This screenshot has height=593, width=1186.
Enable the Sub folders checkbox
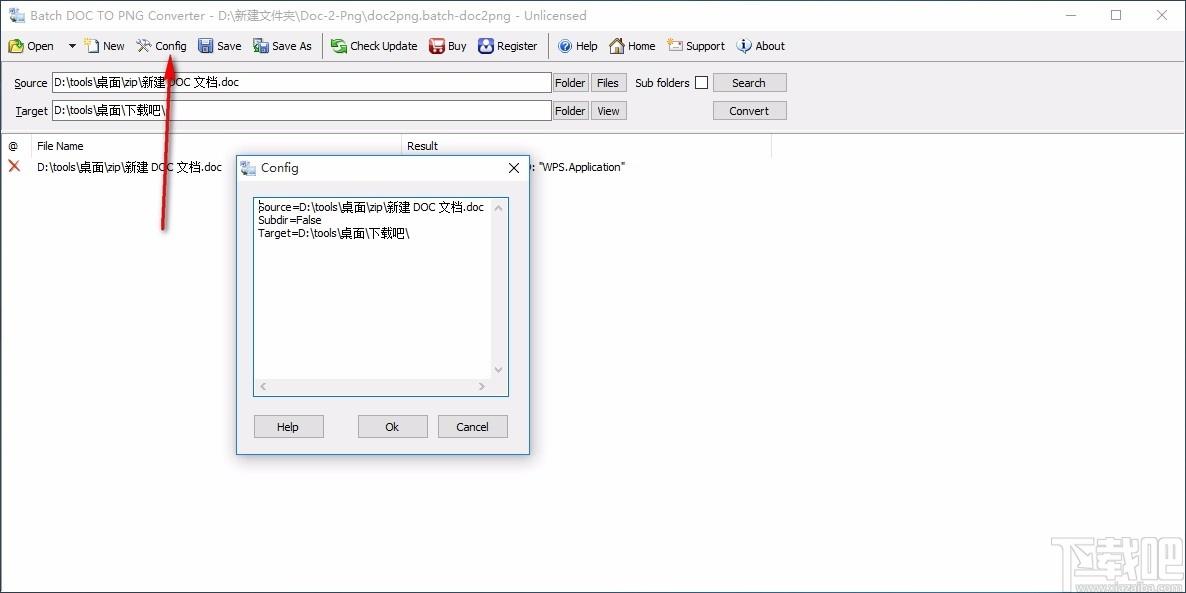tap(701, 83)
